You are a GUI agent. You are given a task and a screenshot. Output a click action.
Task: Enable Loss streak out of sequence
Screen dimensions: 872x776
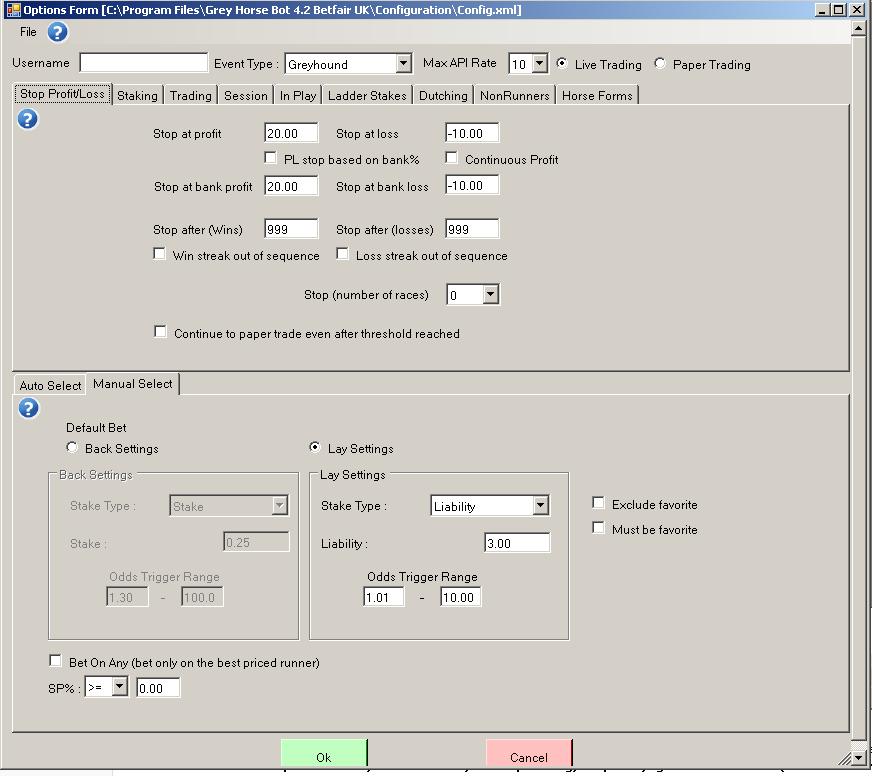point(343,254)
